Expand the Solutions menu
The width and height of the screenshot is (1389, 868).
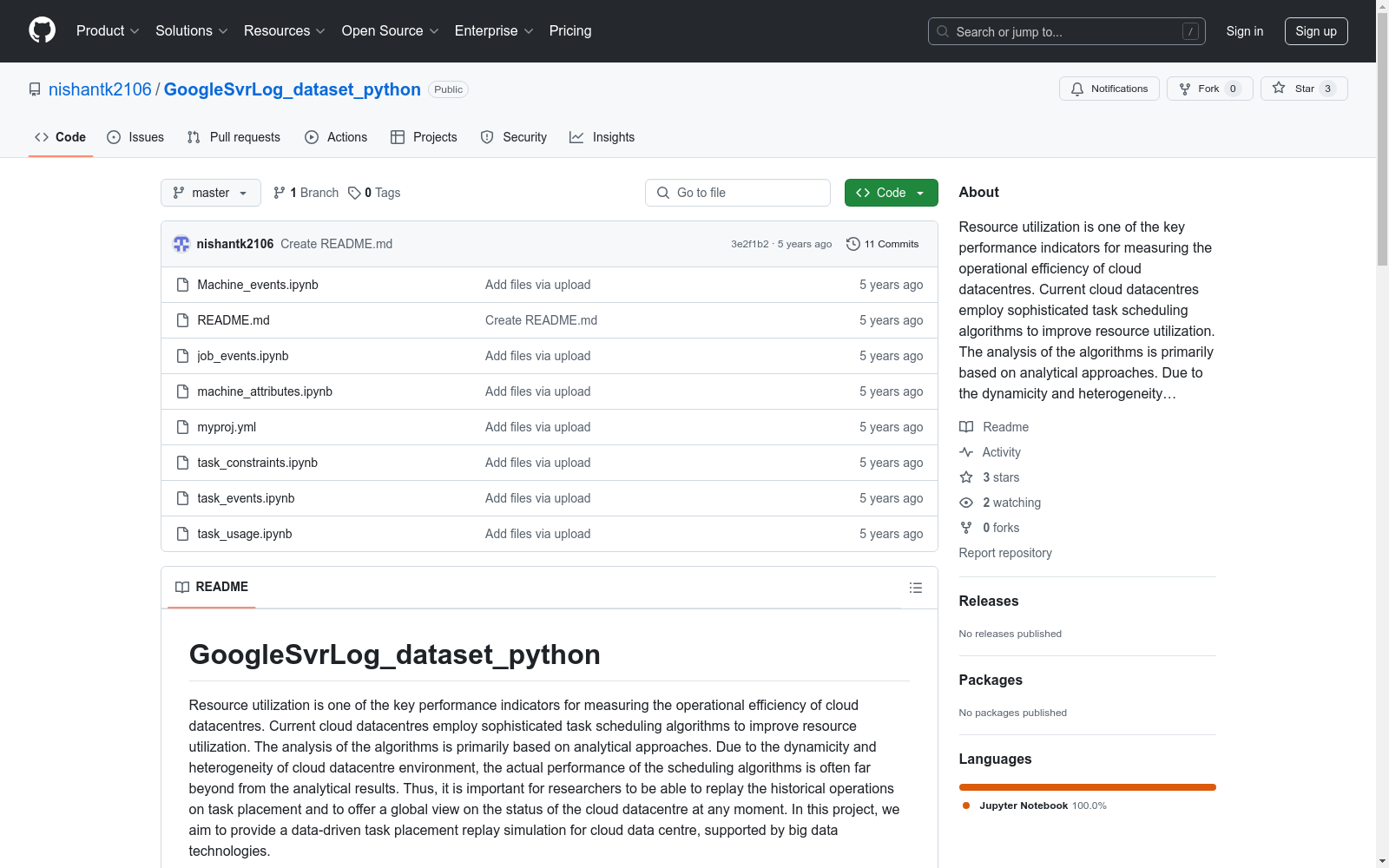192,31
